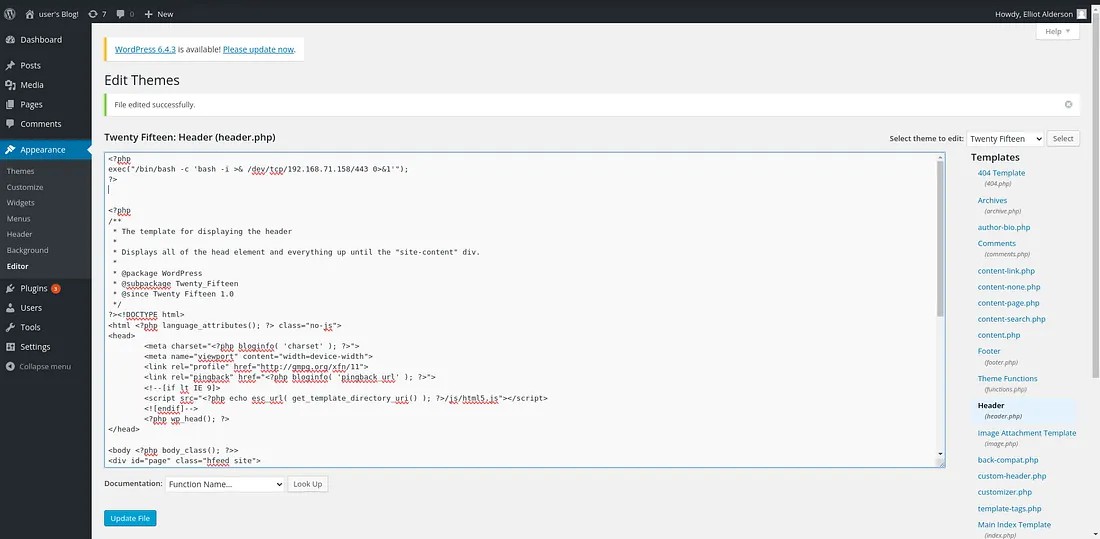This screenshot has height=539, width=1100.
Task: Click the updates icon showing 7
Action: [93, 13]
